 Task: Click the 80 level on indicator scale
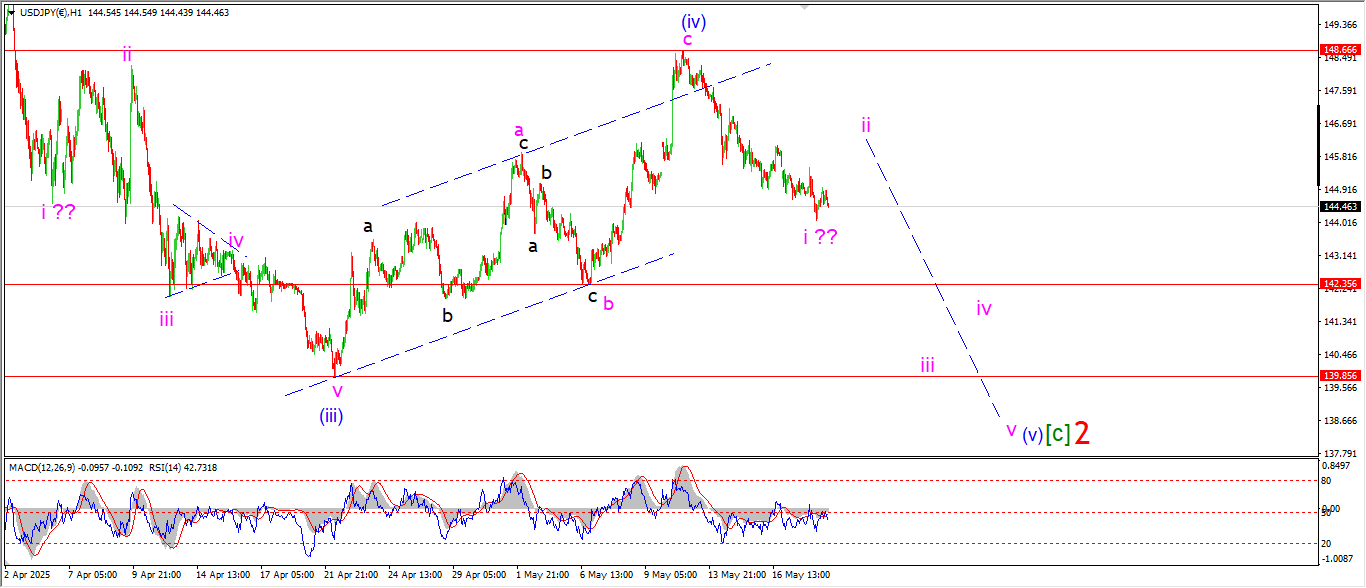pyautogui.click(x=1327, y=481)
